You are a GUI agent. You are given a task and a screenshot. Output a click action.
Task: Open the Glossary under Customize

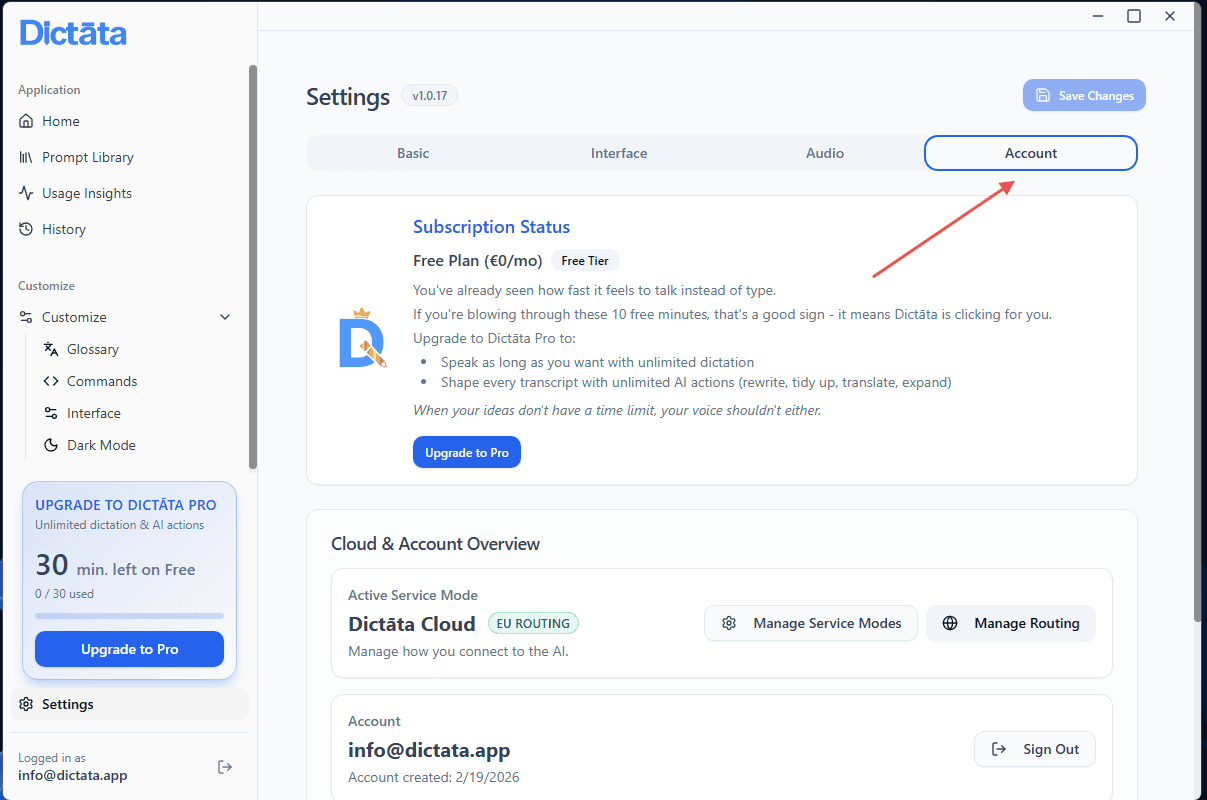point(93,349)
